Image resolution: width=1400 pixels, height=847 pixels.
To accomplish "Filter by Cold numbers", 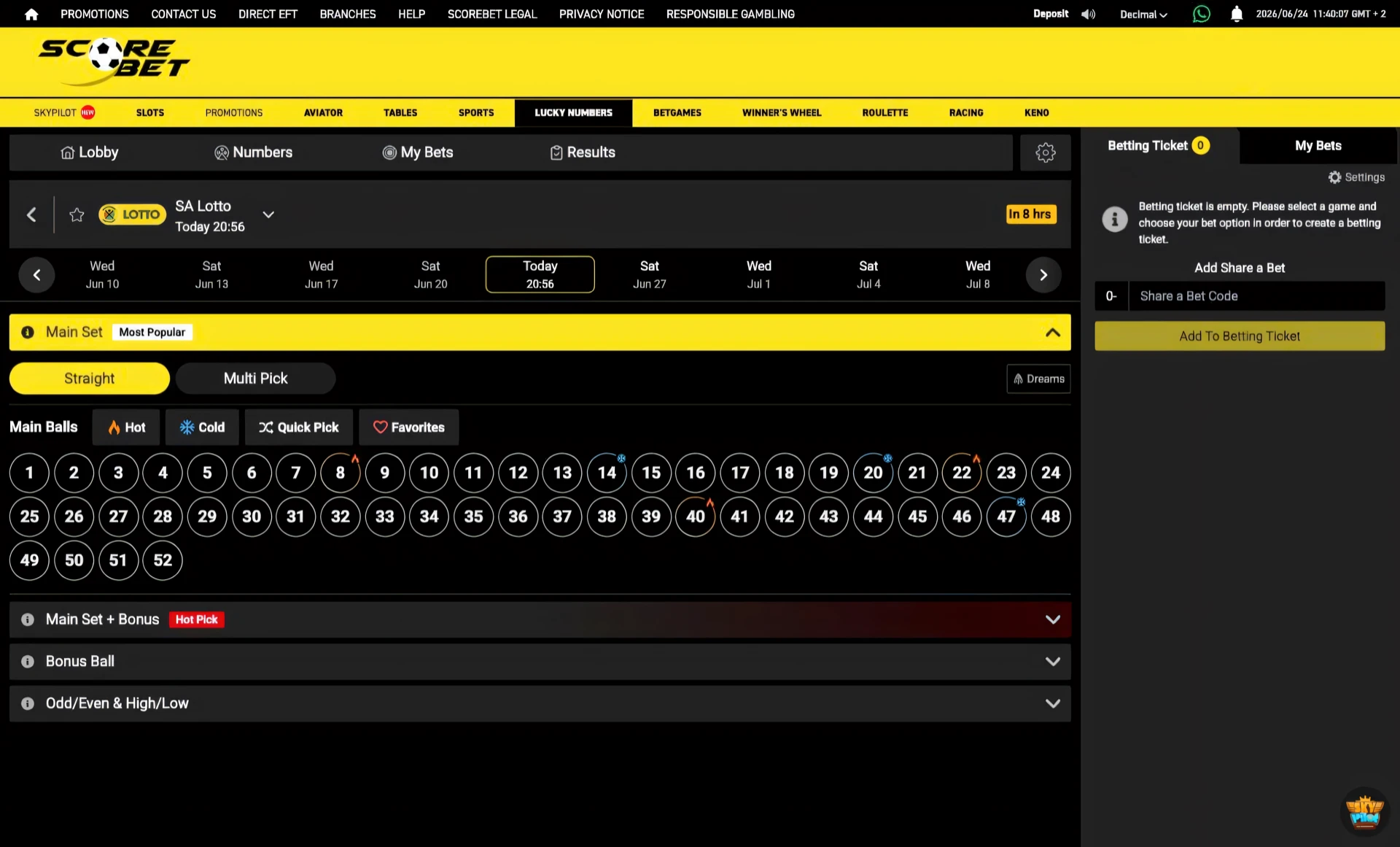I will [202, 428].
